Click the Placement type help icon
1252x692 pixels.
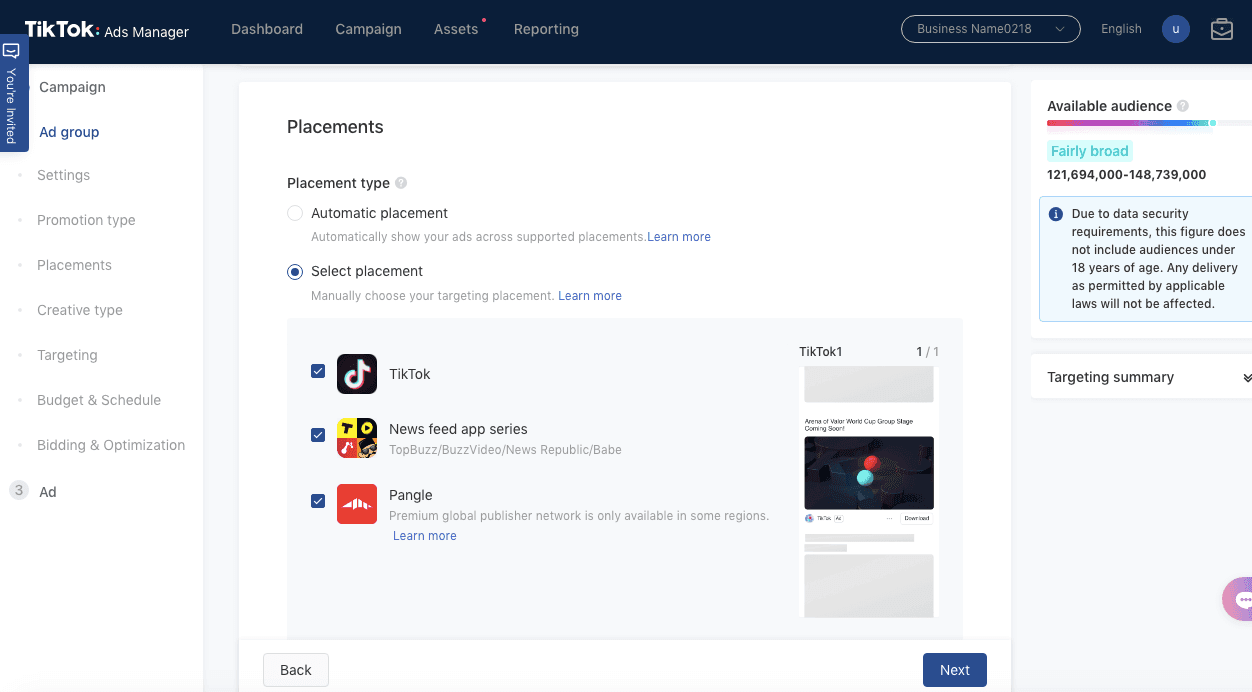click(x=401, y=183)
